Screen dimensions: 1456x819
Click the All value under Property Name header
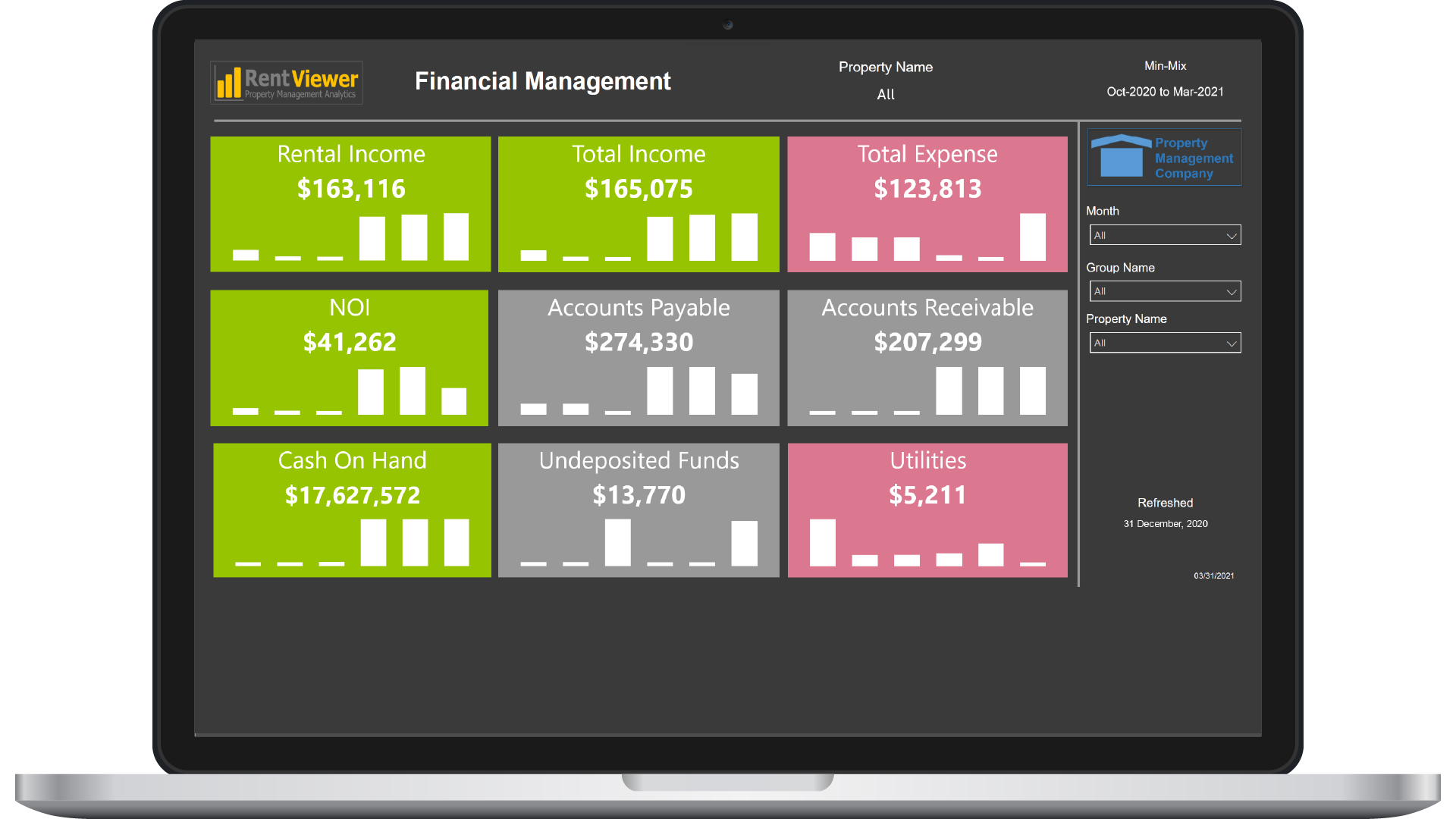pos(885,94)
